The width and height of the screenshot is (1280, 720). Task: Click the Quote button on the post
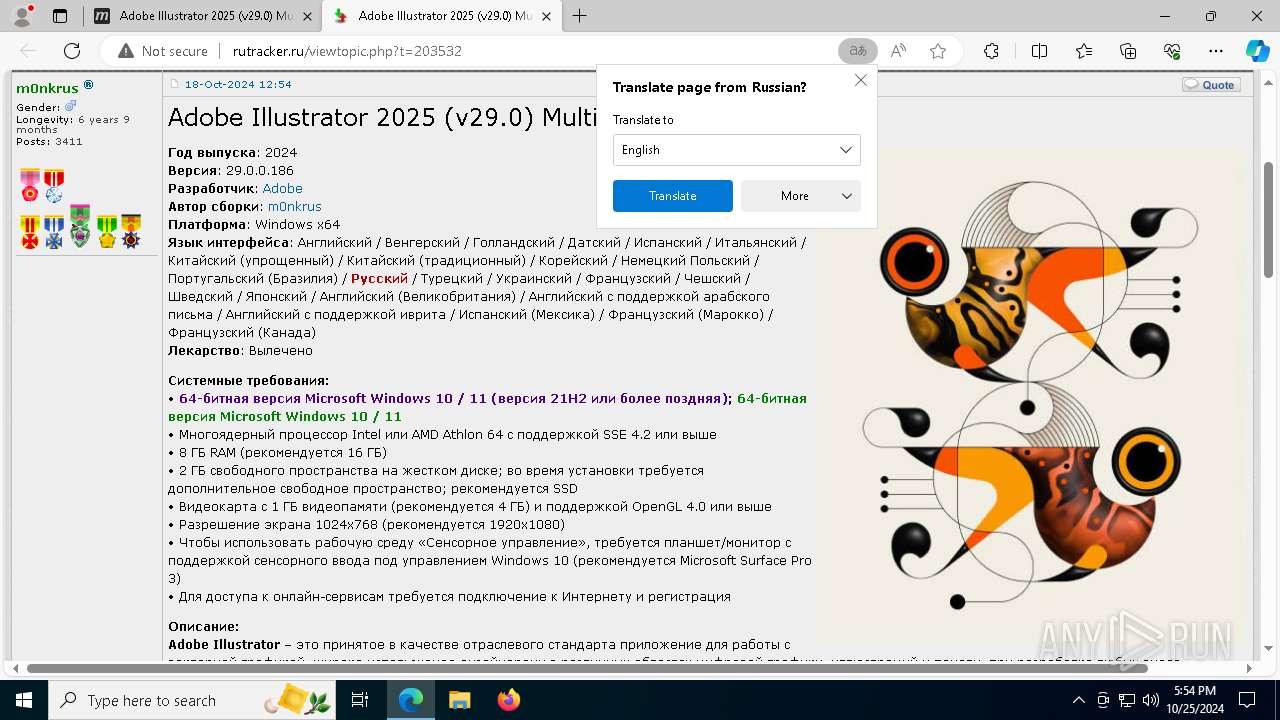[x=1211, y=85]
